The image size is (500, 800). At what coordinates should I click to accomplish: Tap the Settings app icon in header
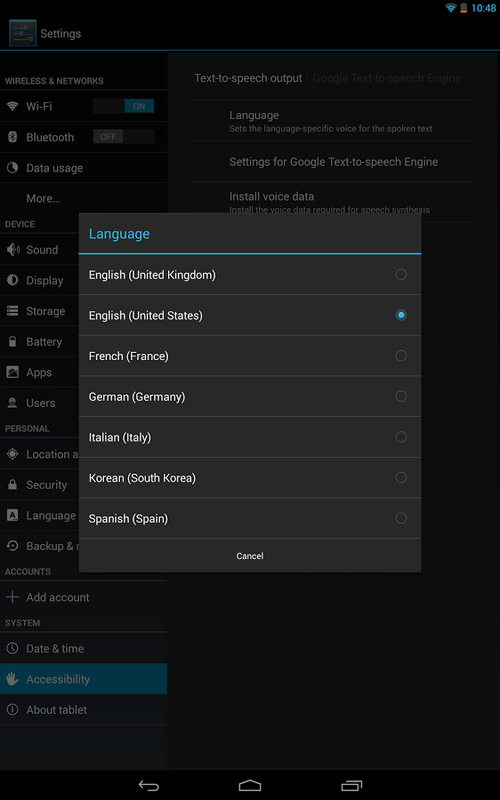pos(22,33)
